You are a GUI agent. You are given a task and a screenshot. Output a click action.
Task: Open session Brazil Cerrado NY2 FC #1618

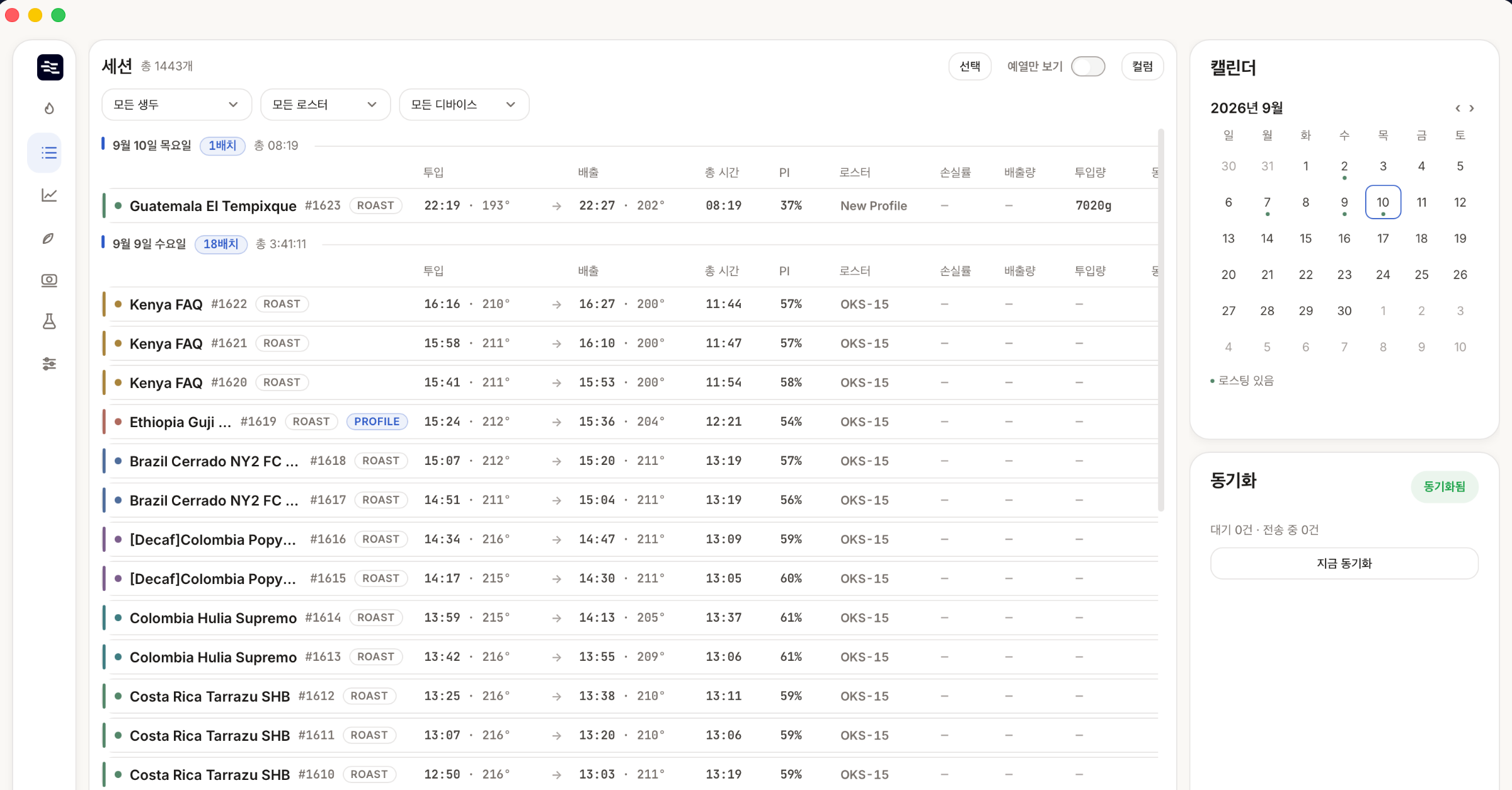click(x=630, y=461)
